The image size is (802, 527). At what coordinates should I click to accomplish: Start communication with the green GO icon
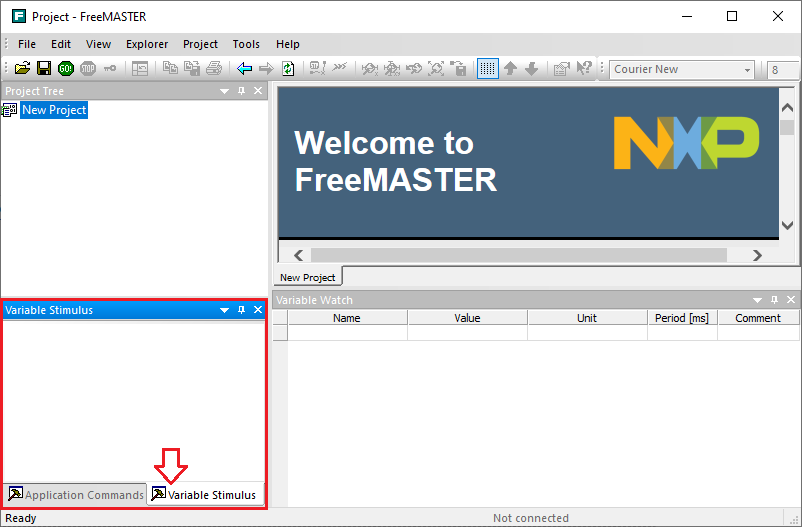click(66, 68)
